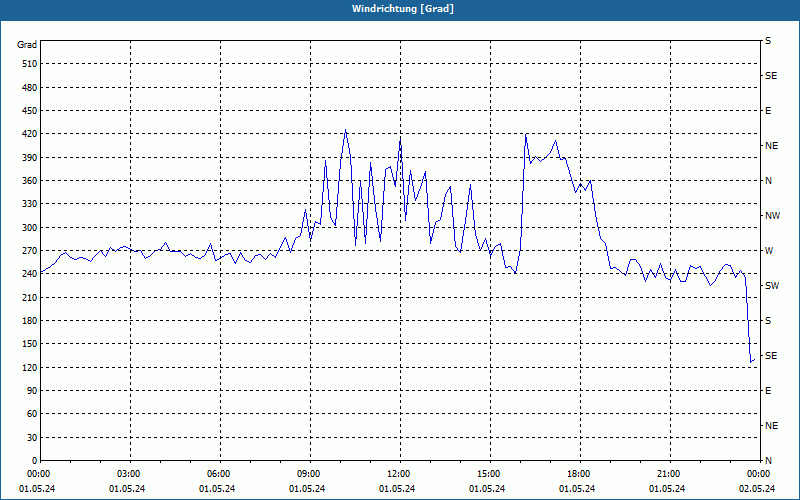This screenshot has height=500, width=800.
Task: Select the E compass label beside the 90 gridline
Action: tap(768, 391)
